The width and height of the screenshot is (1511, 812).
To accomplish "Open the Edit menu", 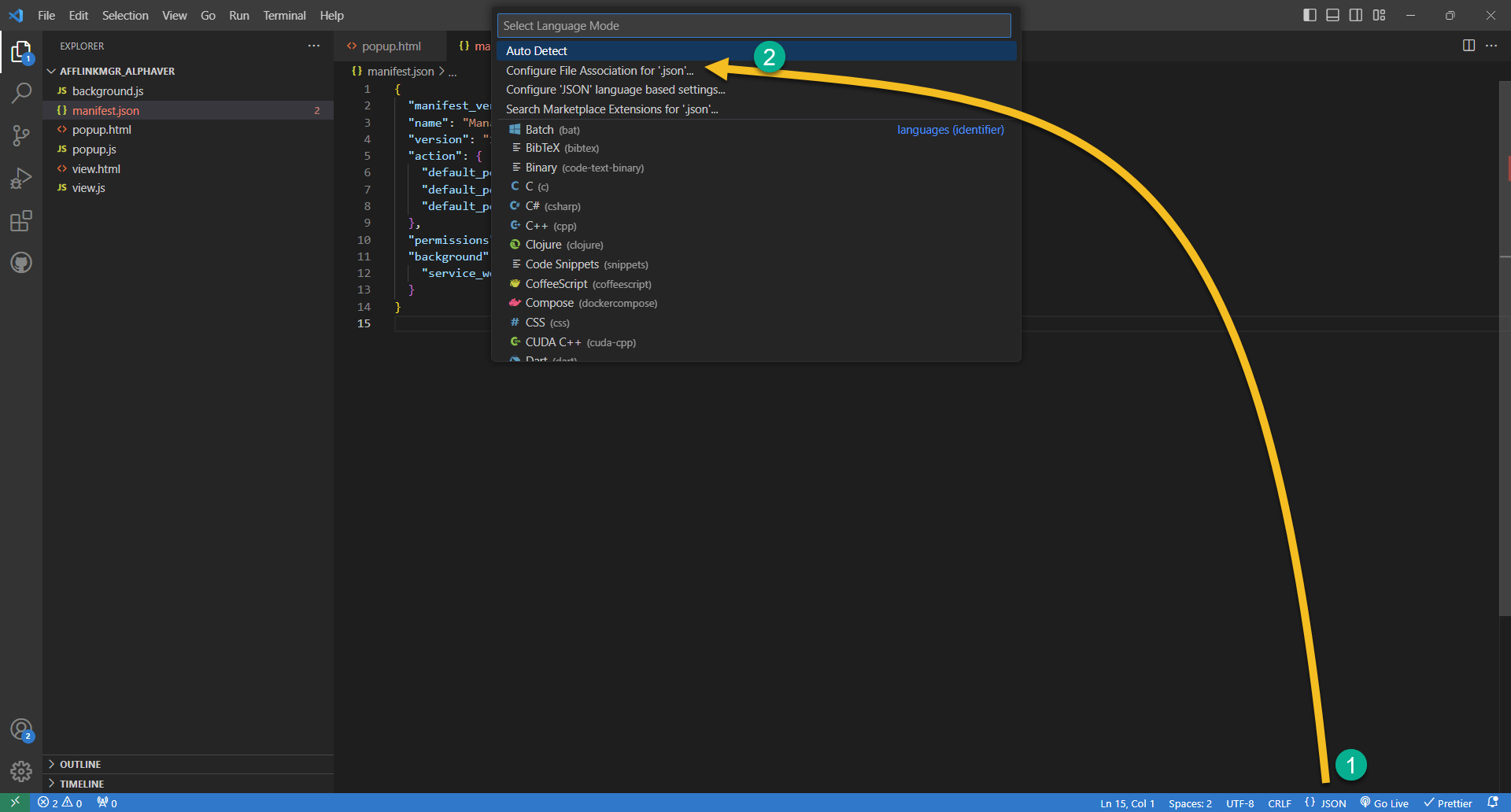I will click(79, 15).
